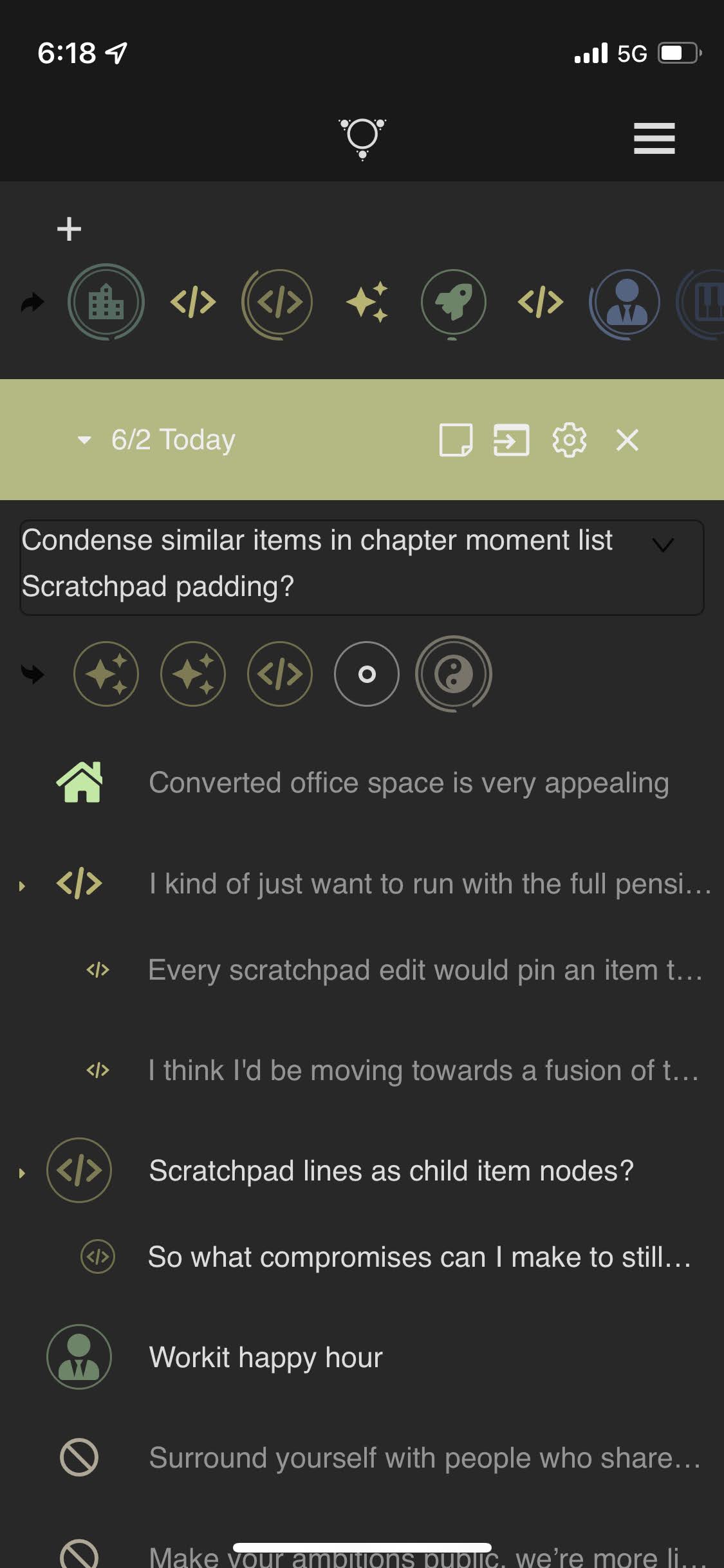Expand the scratchpad chevron dropdown
Screen dimensions: 724x1568
point(663,545)
